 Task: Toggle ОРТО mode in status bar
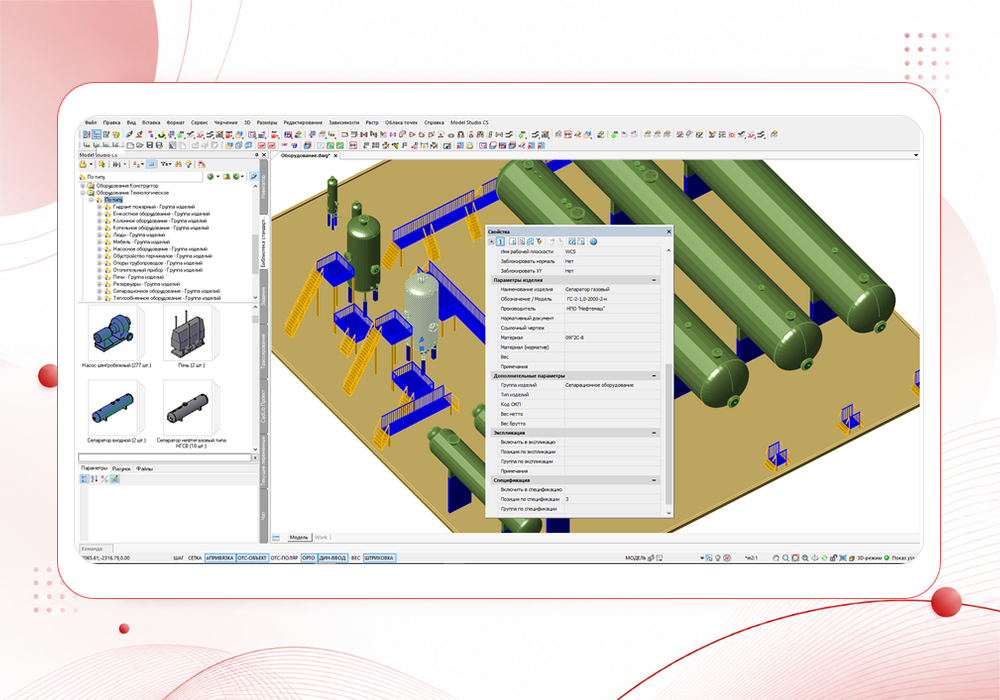point(309,558)
